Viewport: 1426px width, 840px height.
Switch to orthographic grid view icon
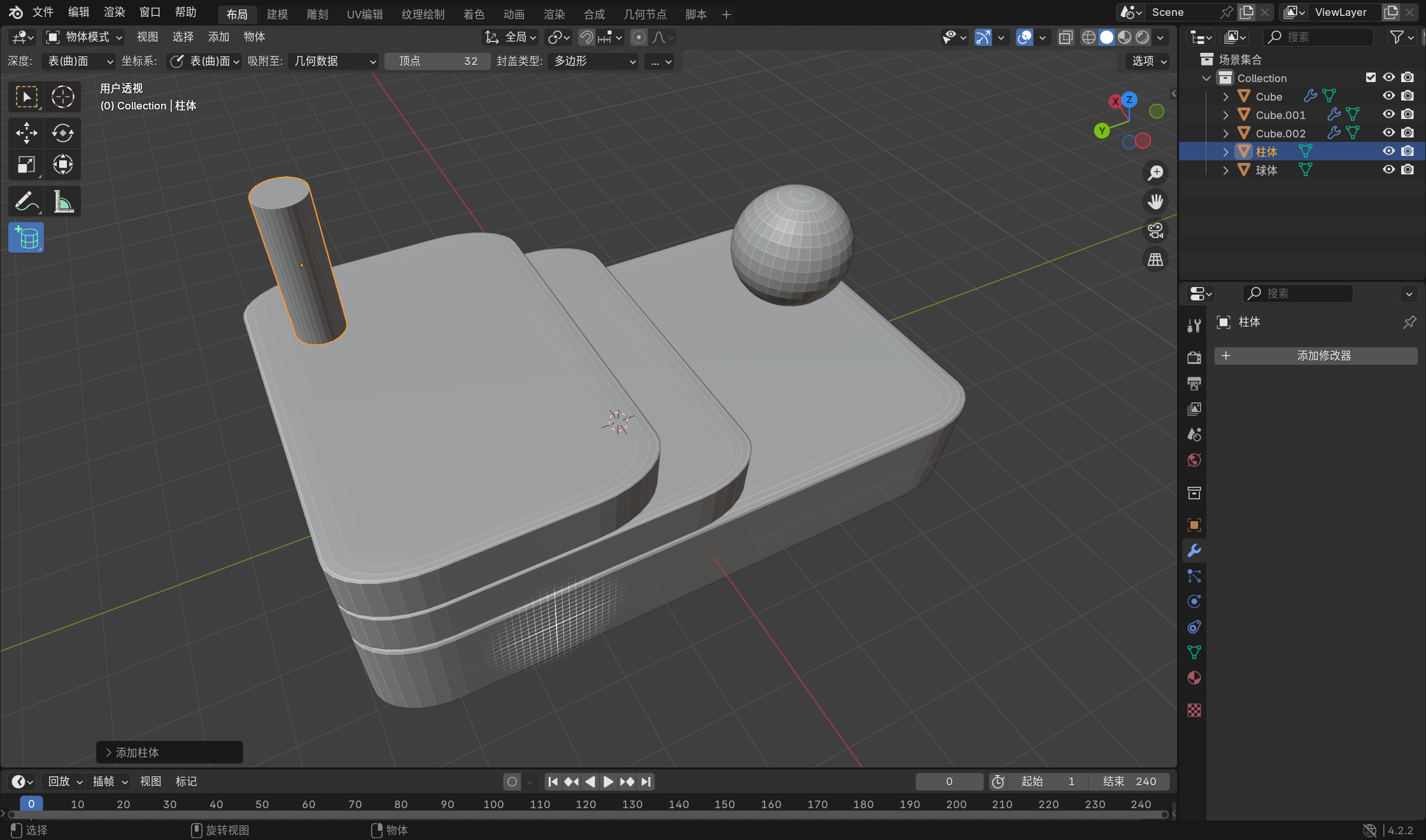(1155, 260)
